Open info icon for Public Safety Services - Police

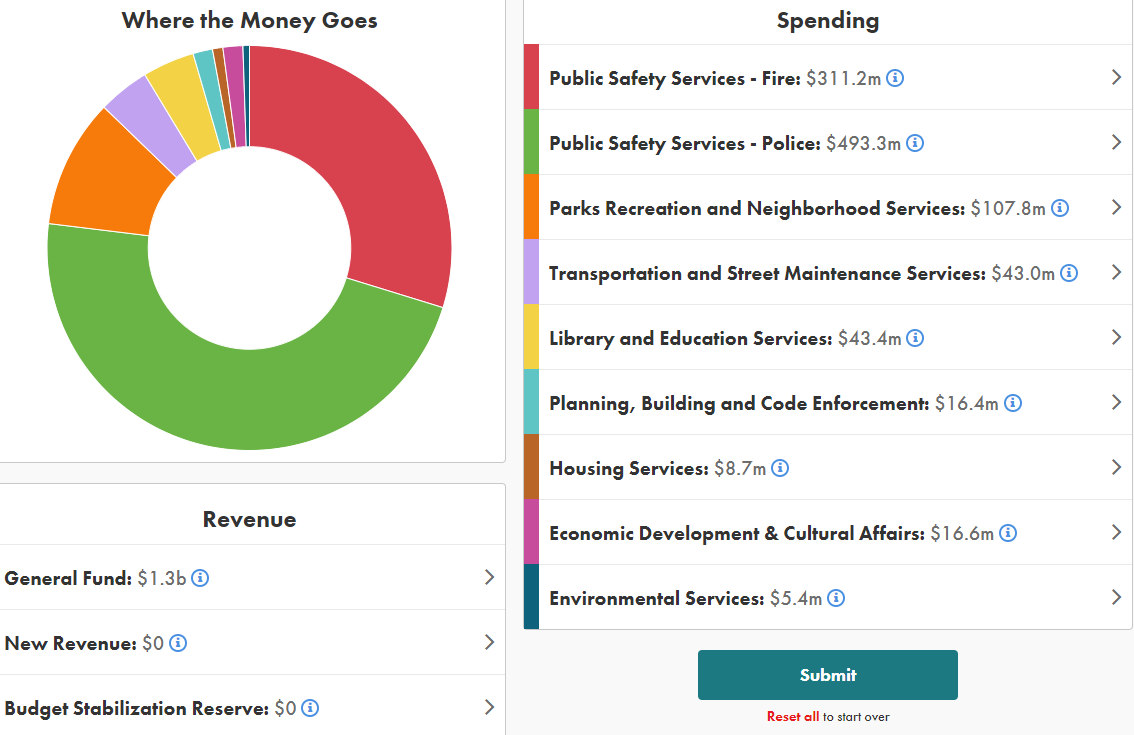(915, 143)
